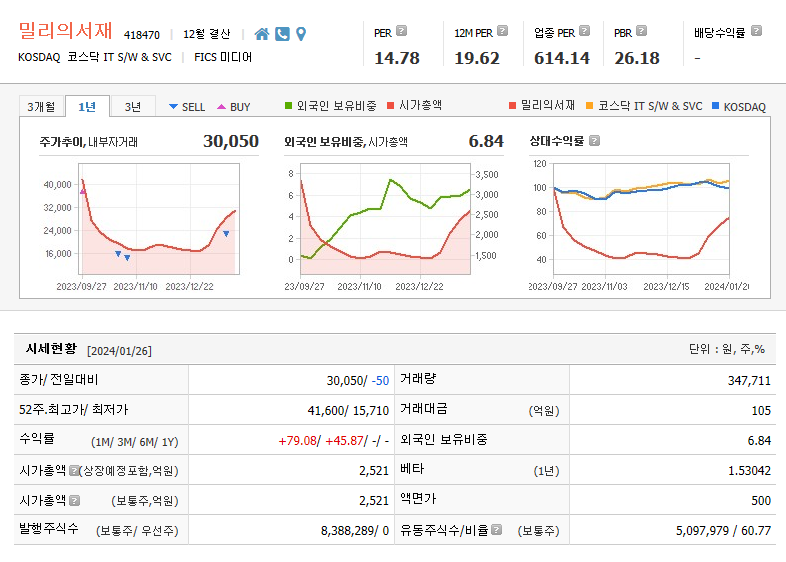Click the phone contact icon

pos(282,34)
